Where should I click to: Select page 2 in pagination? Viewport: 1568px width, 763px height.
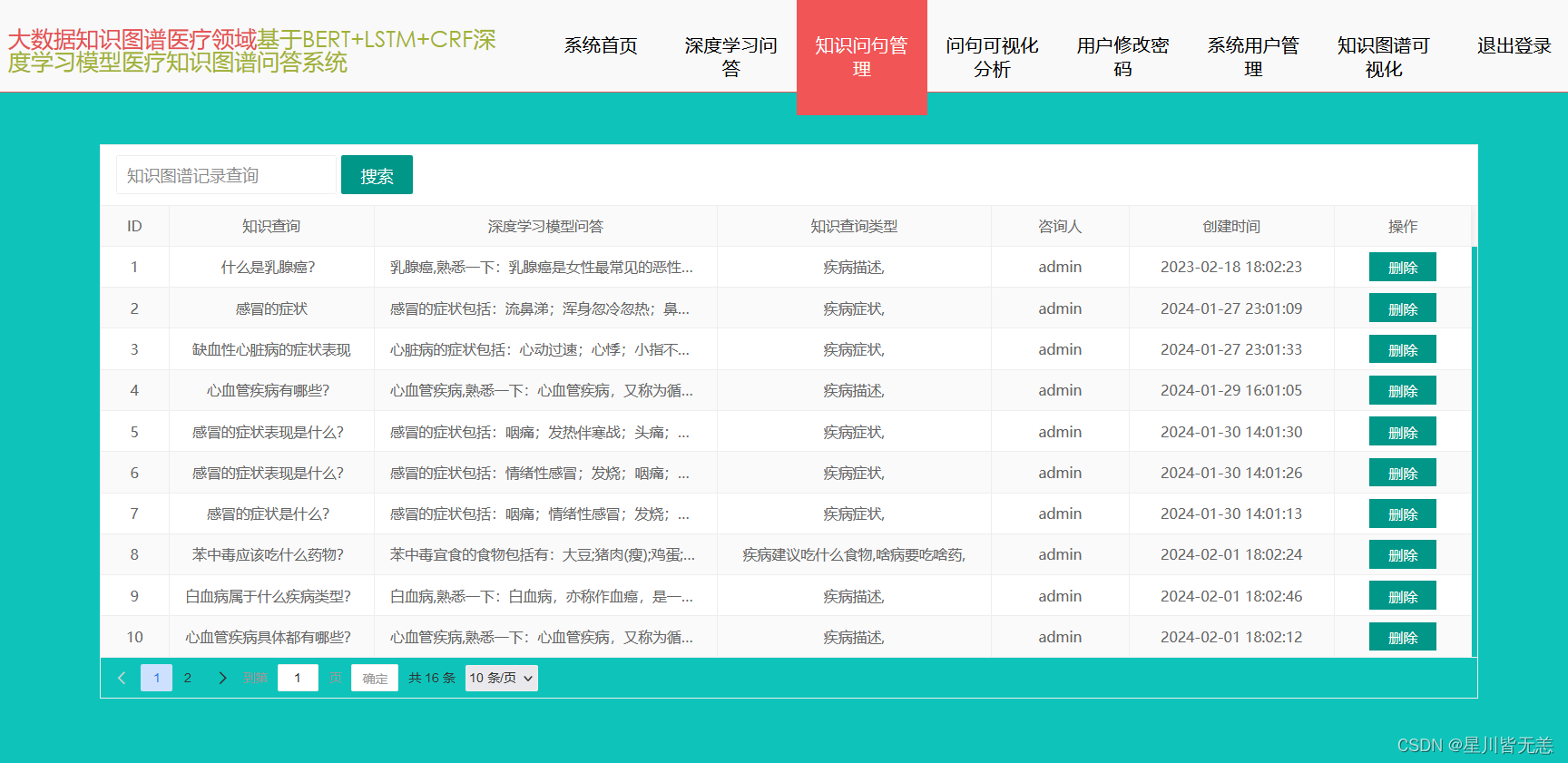[188, 678]
